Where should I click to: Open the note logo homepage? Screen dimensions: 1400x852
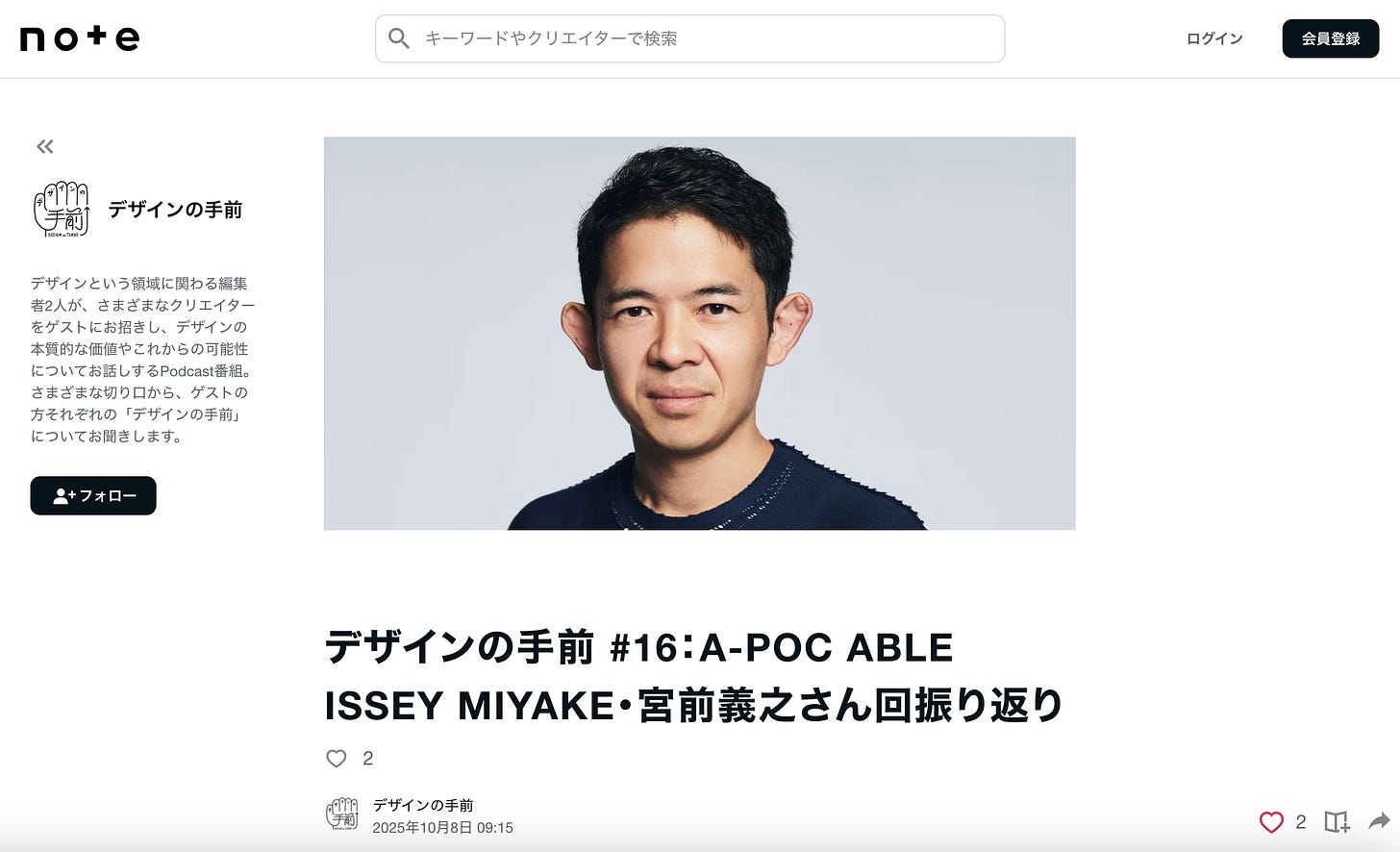click(80, 38)
